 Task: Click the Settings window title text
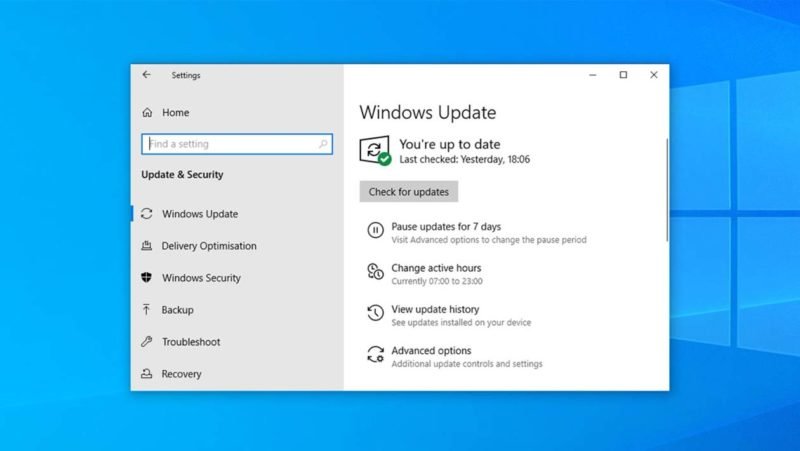(186, 75)
